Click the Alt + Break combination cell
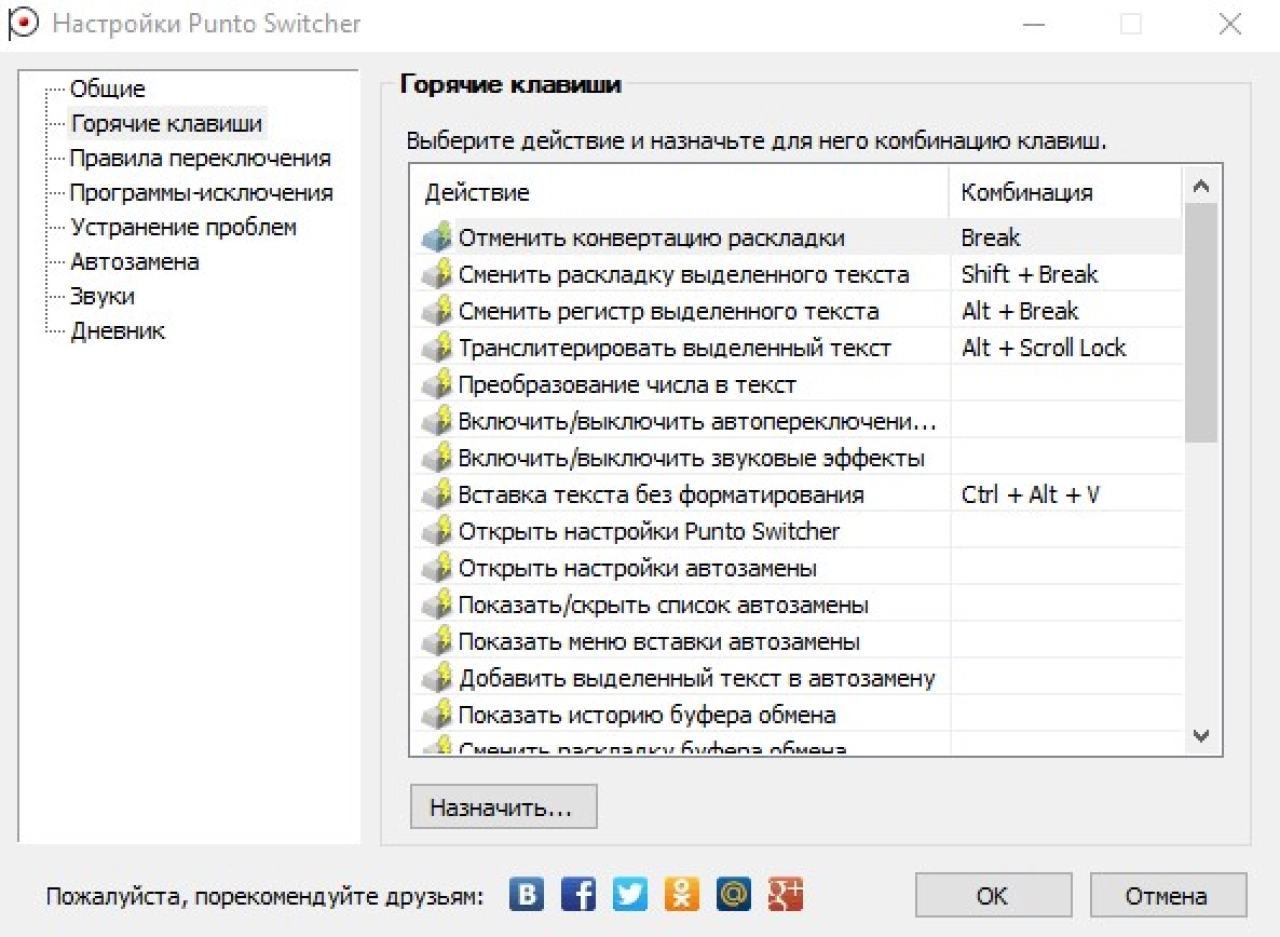This screenshot has height=937, width=1280. (1065, 311)
